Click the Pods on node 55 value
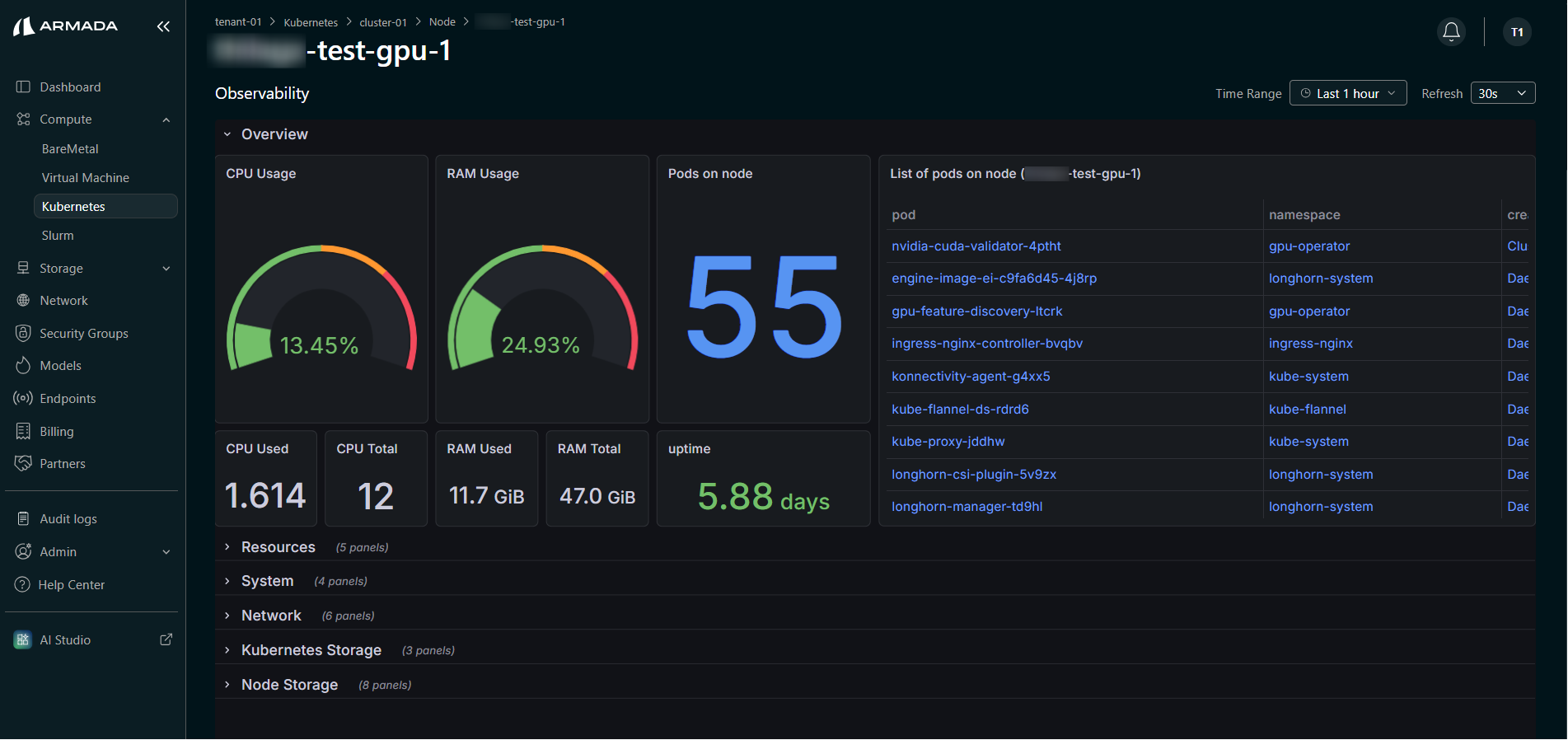The height and width of the screenshot is (740, 1568). 764,307
